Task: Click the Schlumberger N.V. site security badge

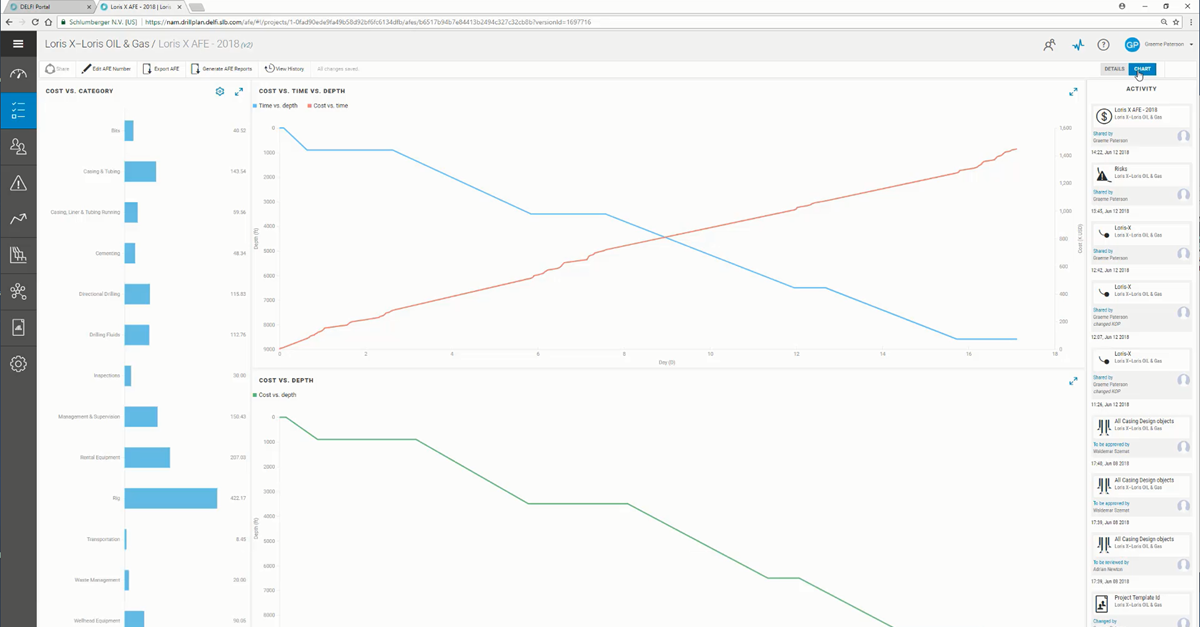Action: pyautogui.click(x=98, y=21)
